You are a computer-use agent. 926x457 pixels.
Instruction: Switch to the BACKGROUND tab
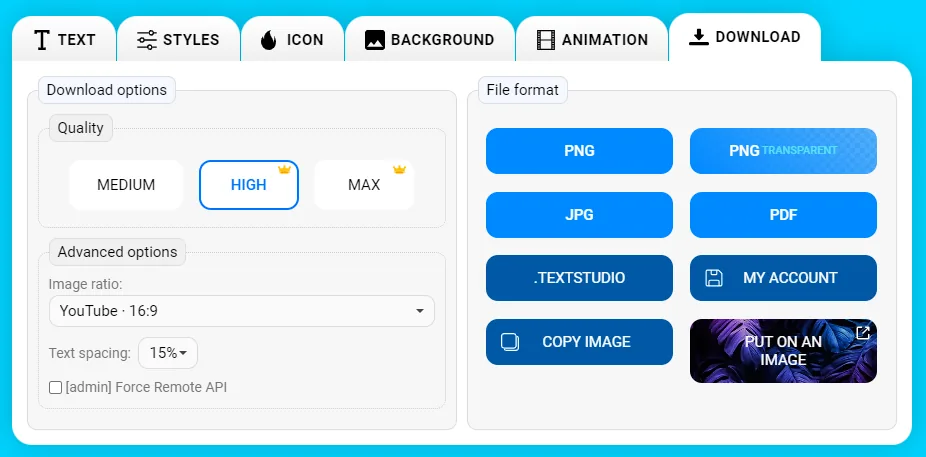[430, 39]
